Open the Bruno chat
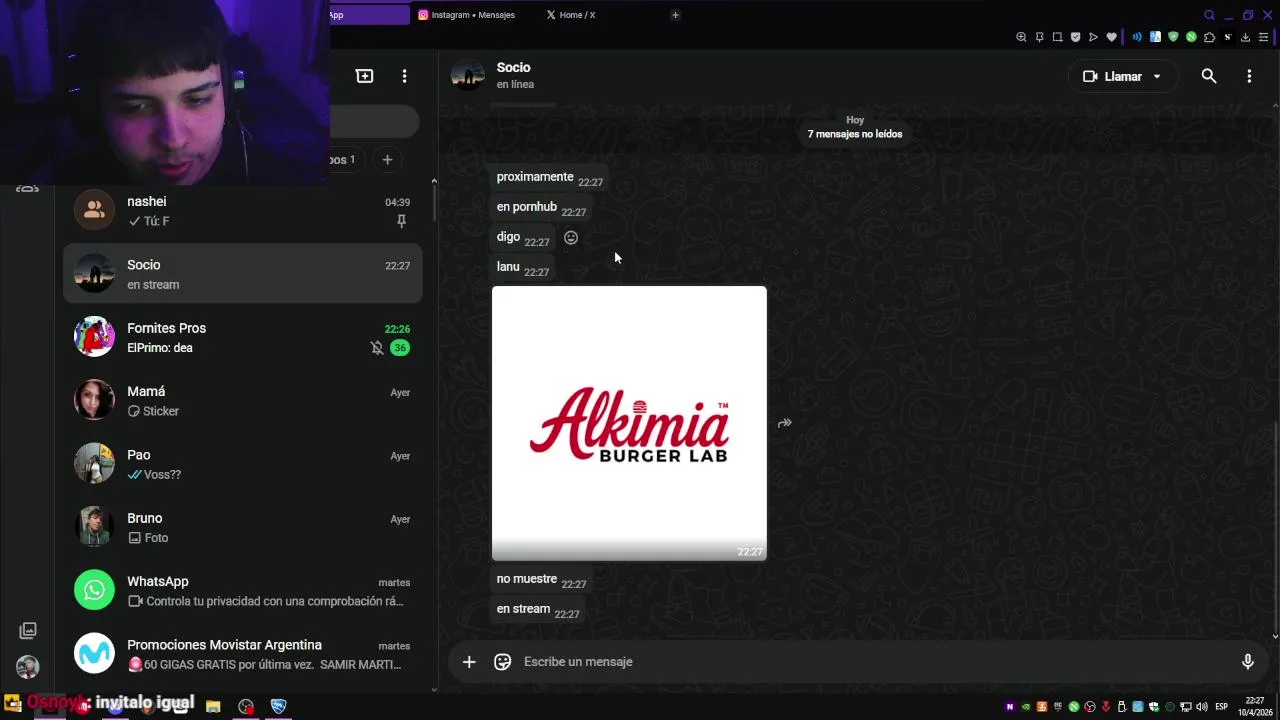This screenshot has width=1280, height=720. [242, 528]
